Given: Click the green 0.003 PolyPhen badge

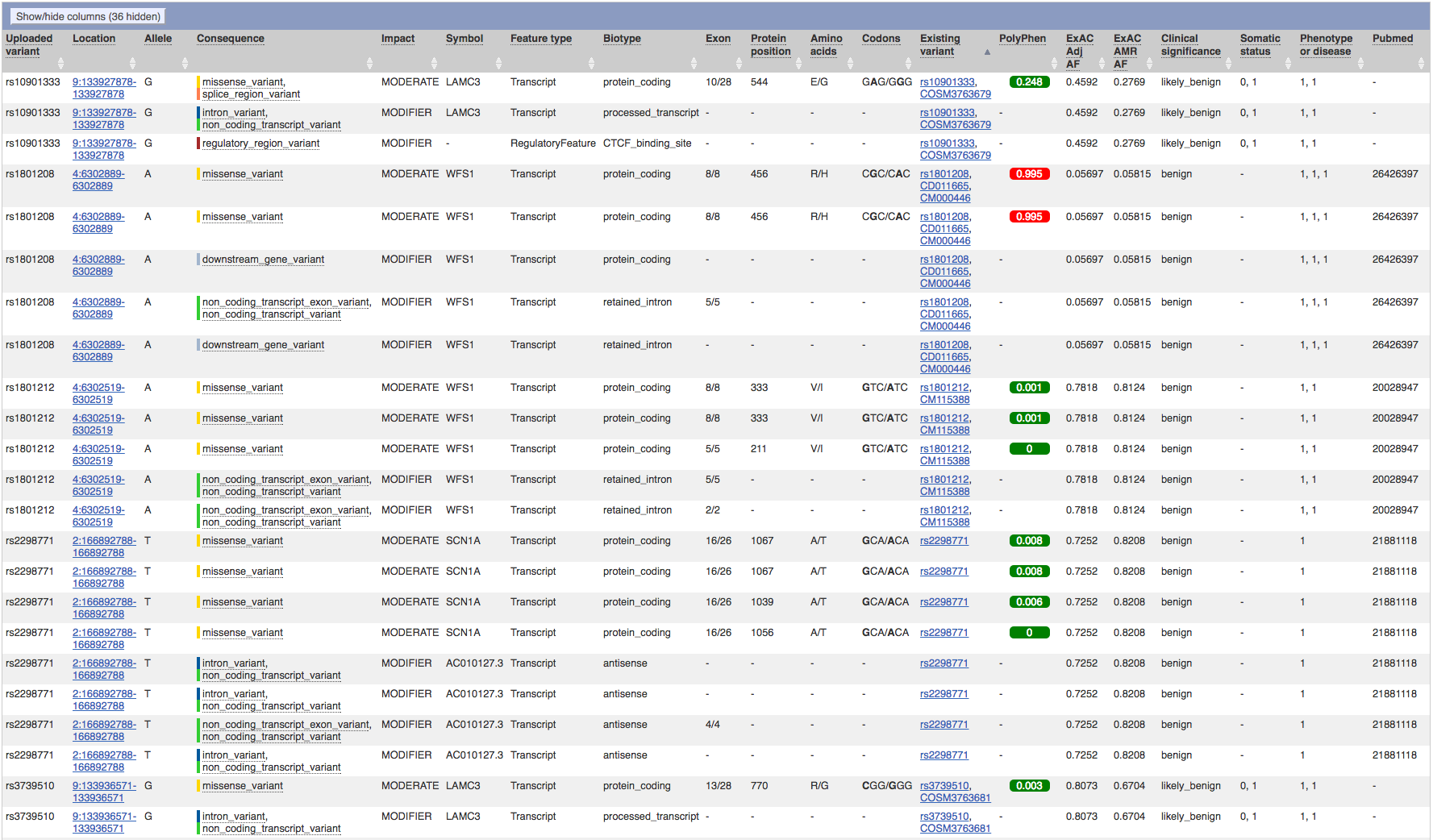Looking at the screenshot, I should (x=1029, y=786).
